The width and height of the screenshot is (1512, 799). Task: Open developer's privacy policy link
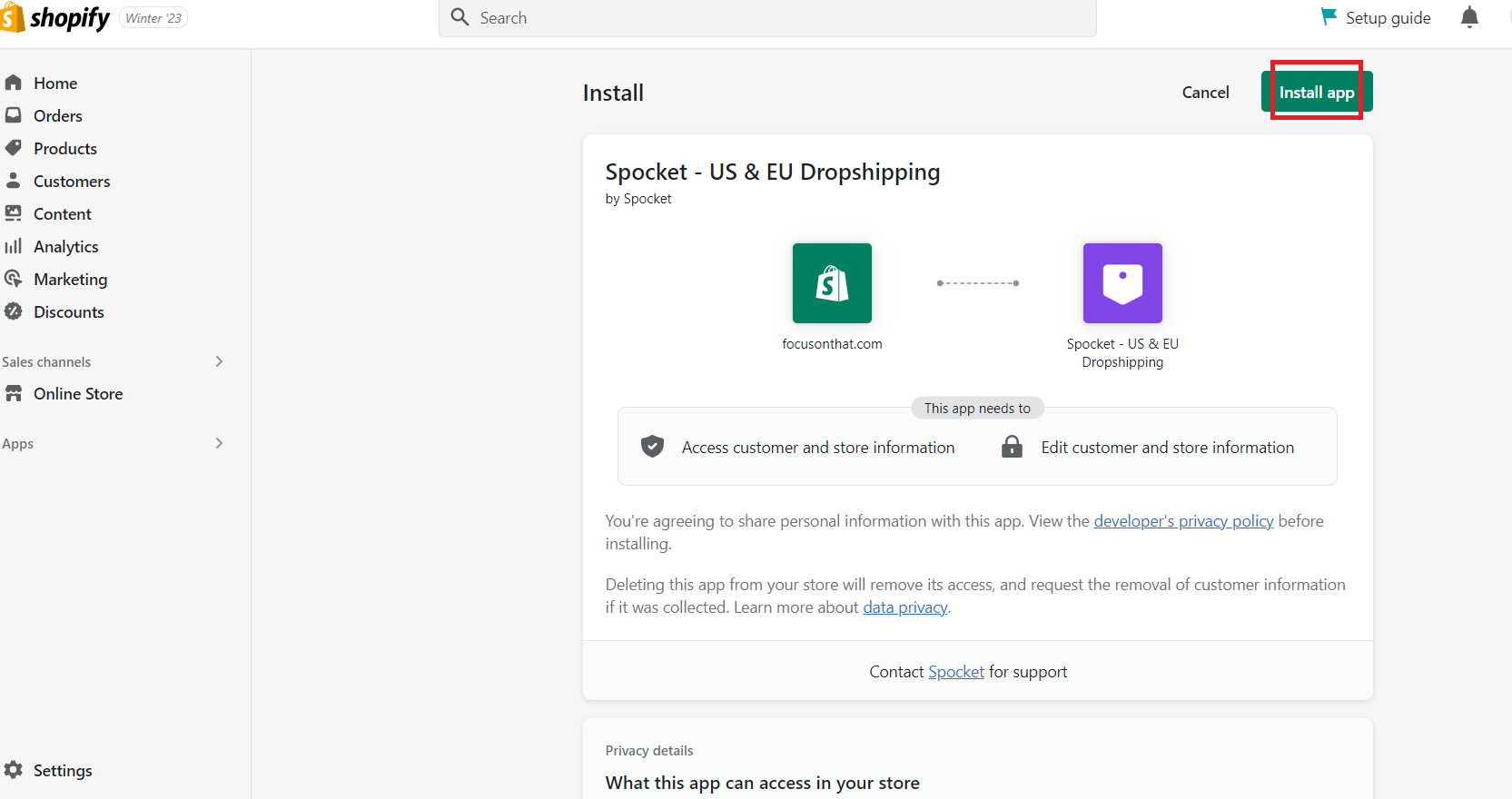(1183, 520)
